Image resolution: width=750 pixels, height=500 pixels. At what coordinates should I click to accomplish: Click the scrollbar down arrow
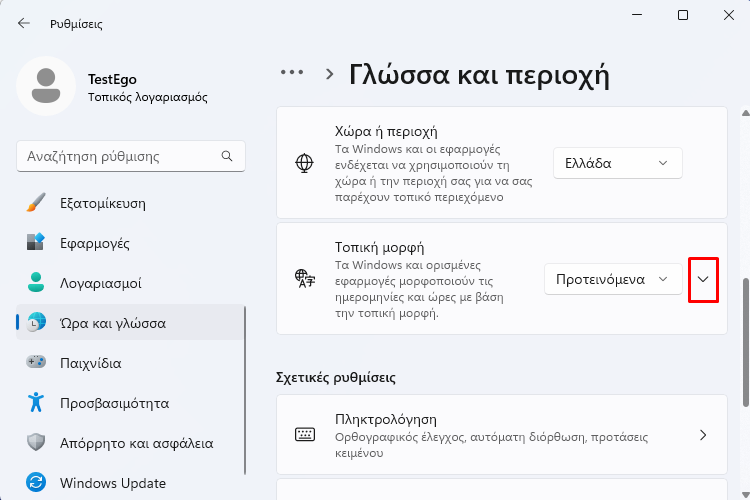[746, 494]
